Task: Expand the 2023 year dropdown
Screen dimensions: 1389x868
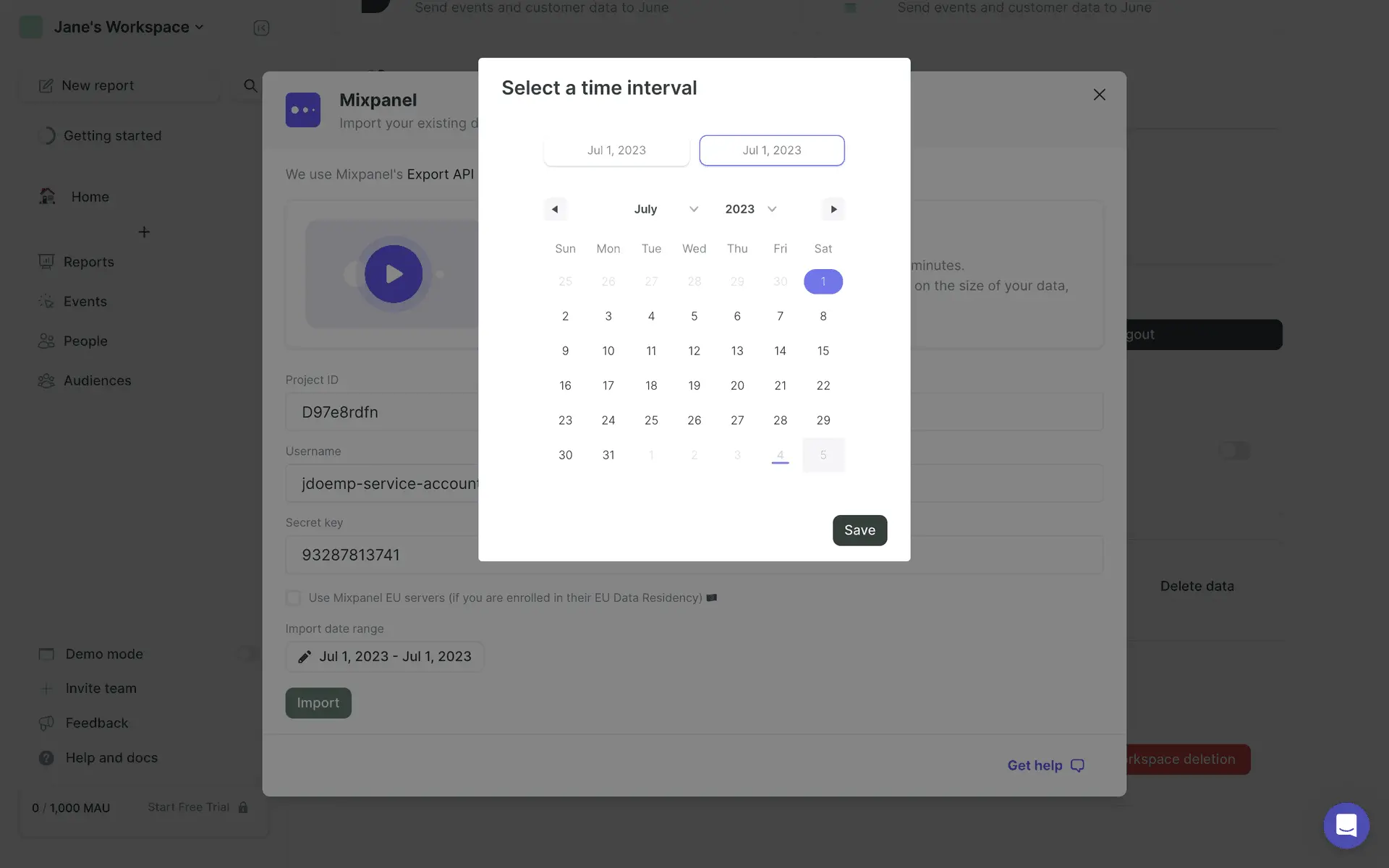Action: 751,209
